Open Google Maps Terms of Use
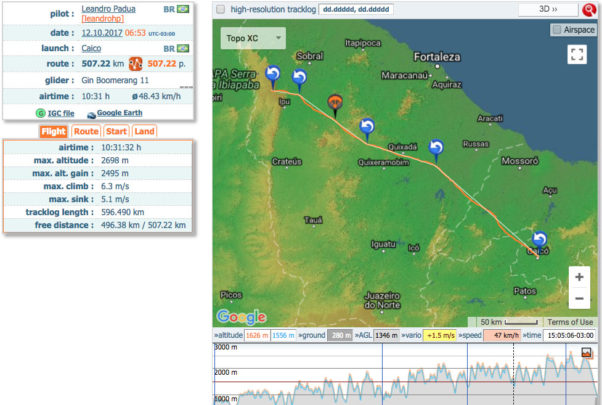The width and height of the screenshot is (602, 405). [570, 322]
